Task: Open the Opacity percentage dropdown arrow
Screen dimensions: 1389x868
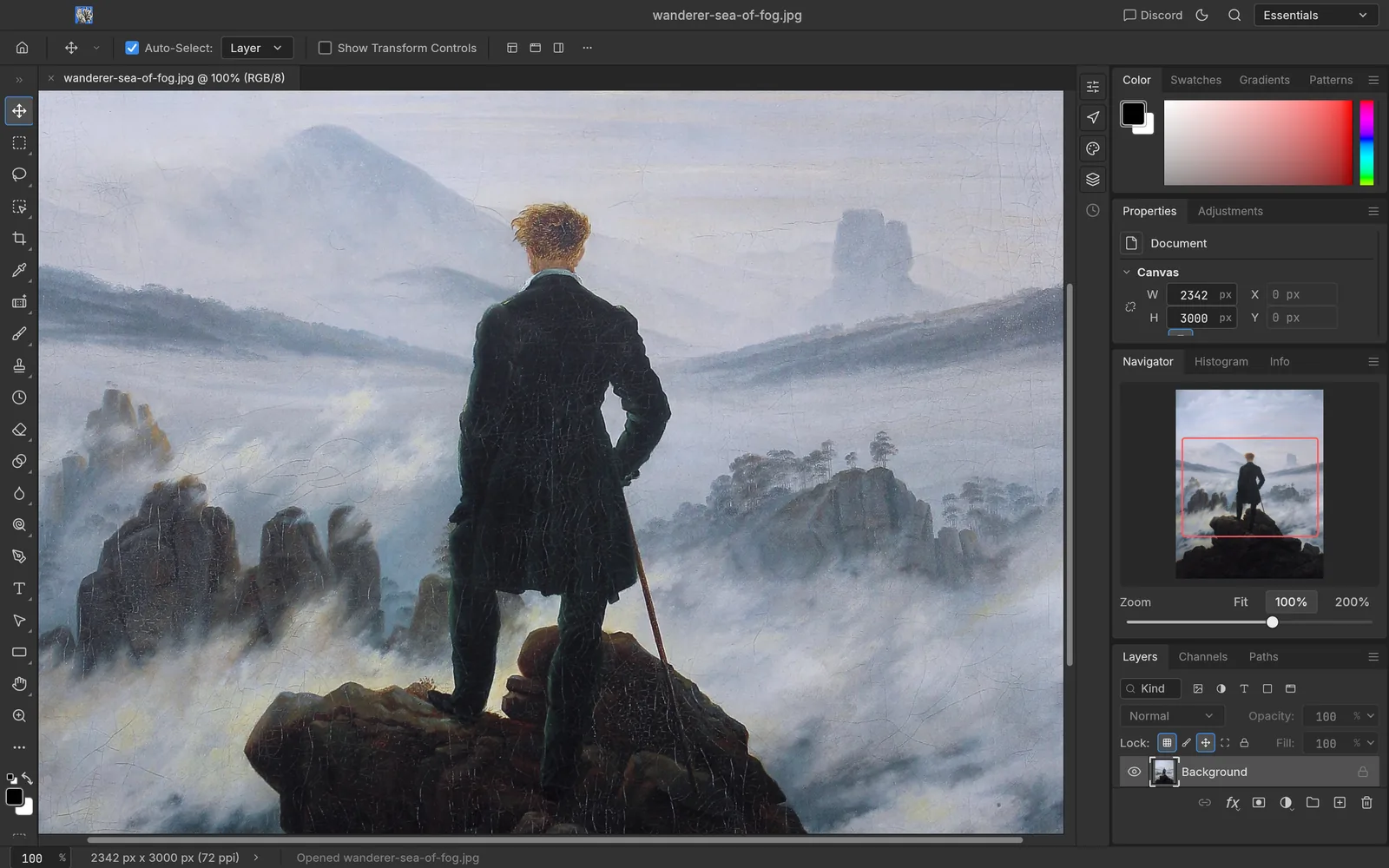Action: [1371, 716]
